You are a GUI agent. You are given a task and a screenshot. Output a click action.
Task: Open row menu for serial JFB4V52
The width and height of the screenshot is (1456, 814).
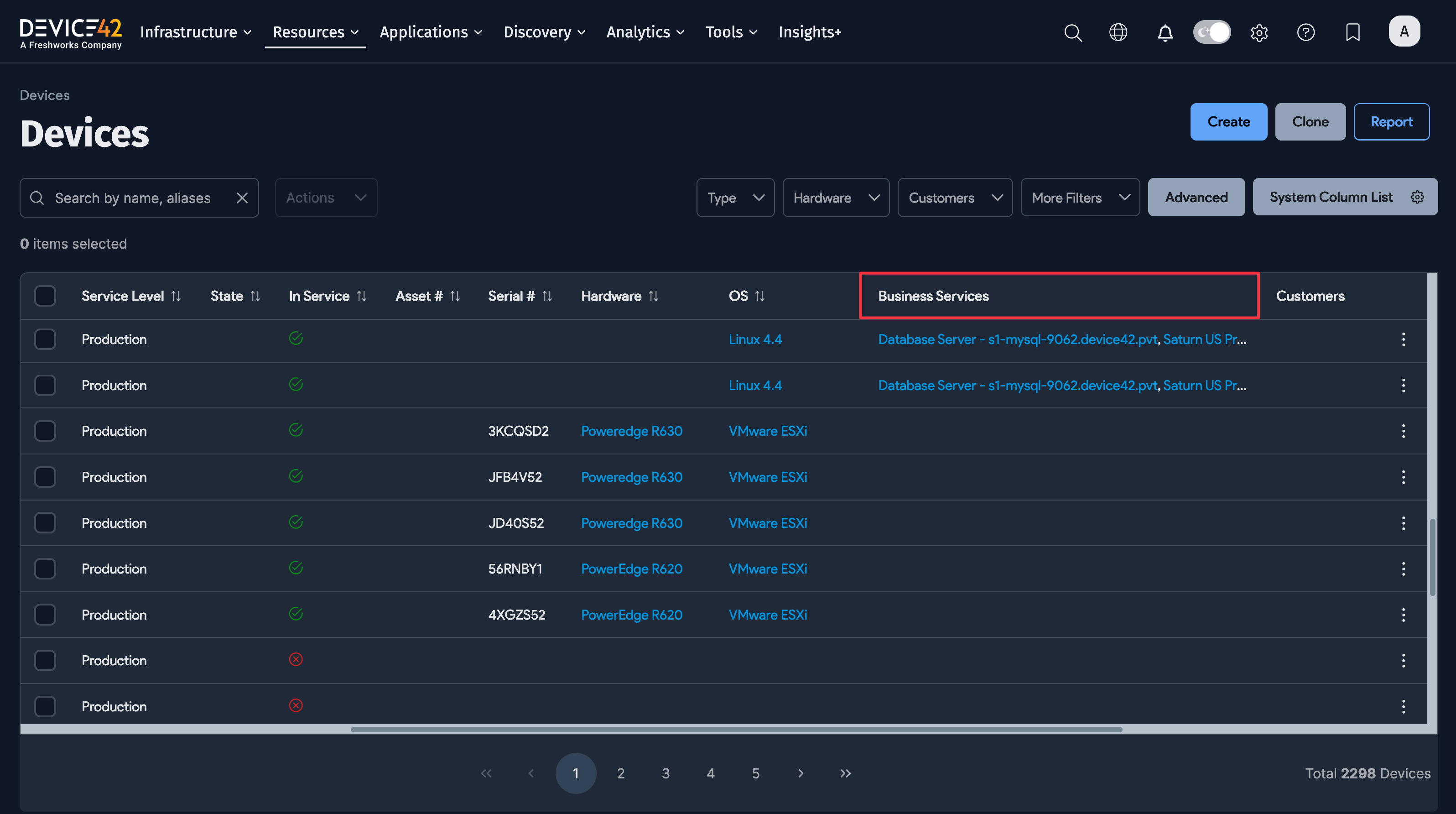pyautogui.click(x=1404, y=477)
